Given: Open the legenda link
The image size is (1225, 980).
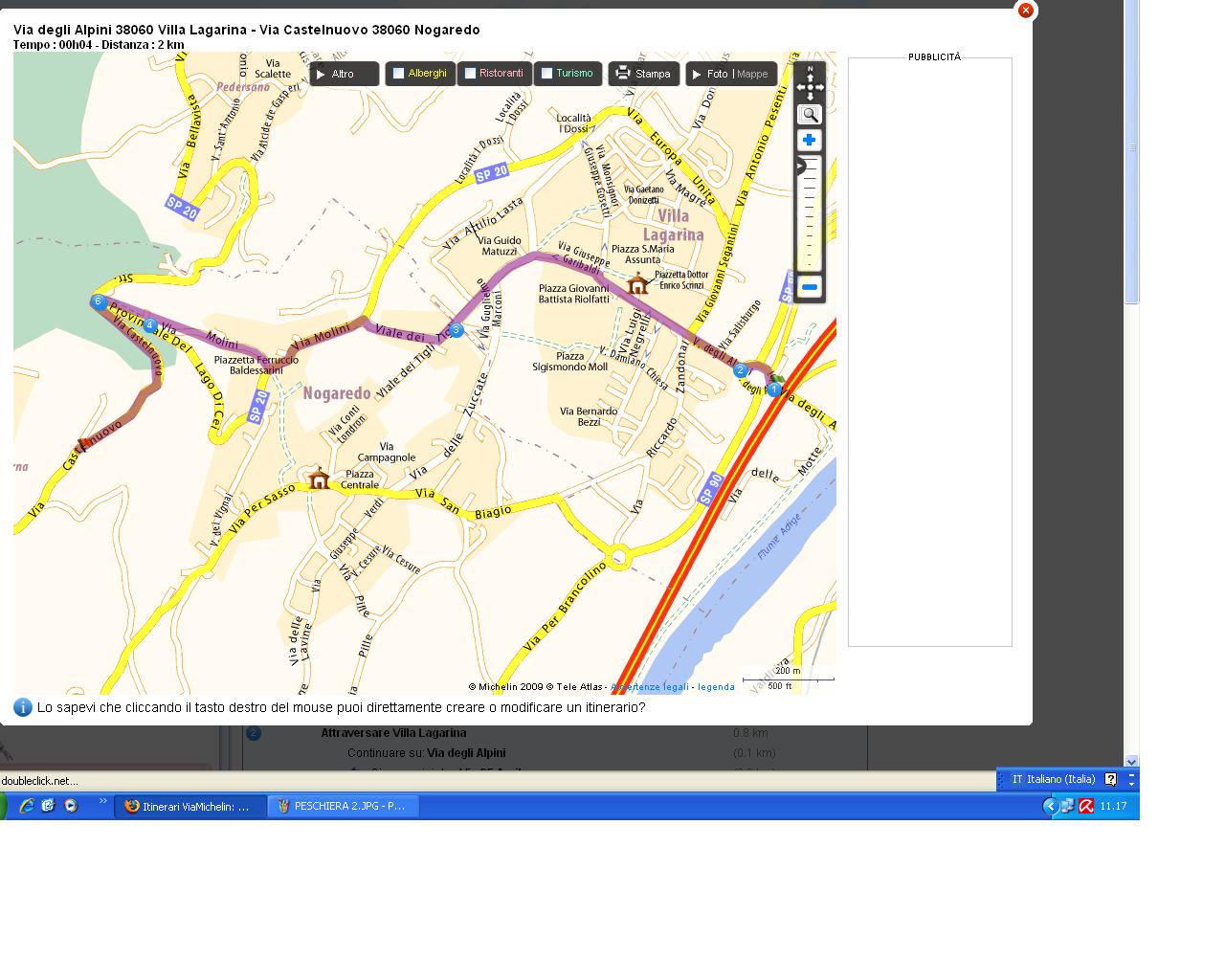Looking at the screenshot, I should pos(716,687).
